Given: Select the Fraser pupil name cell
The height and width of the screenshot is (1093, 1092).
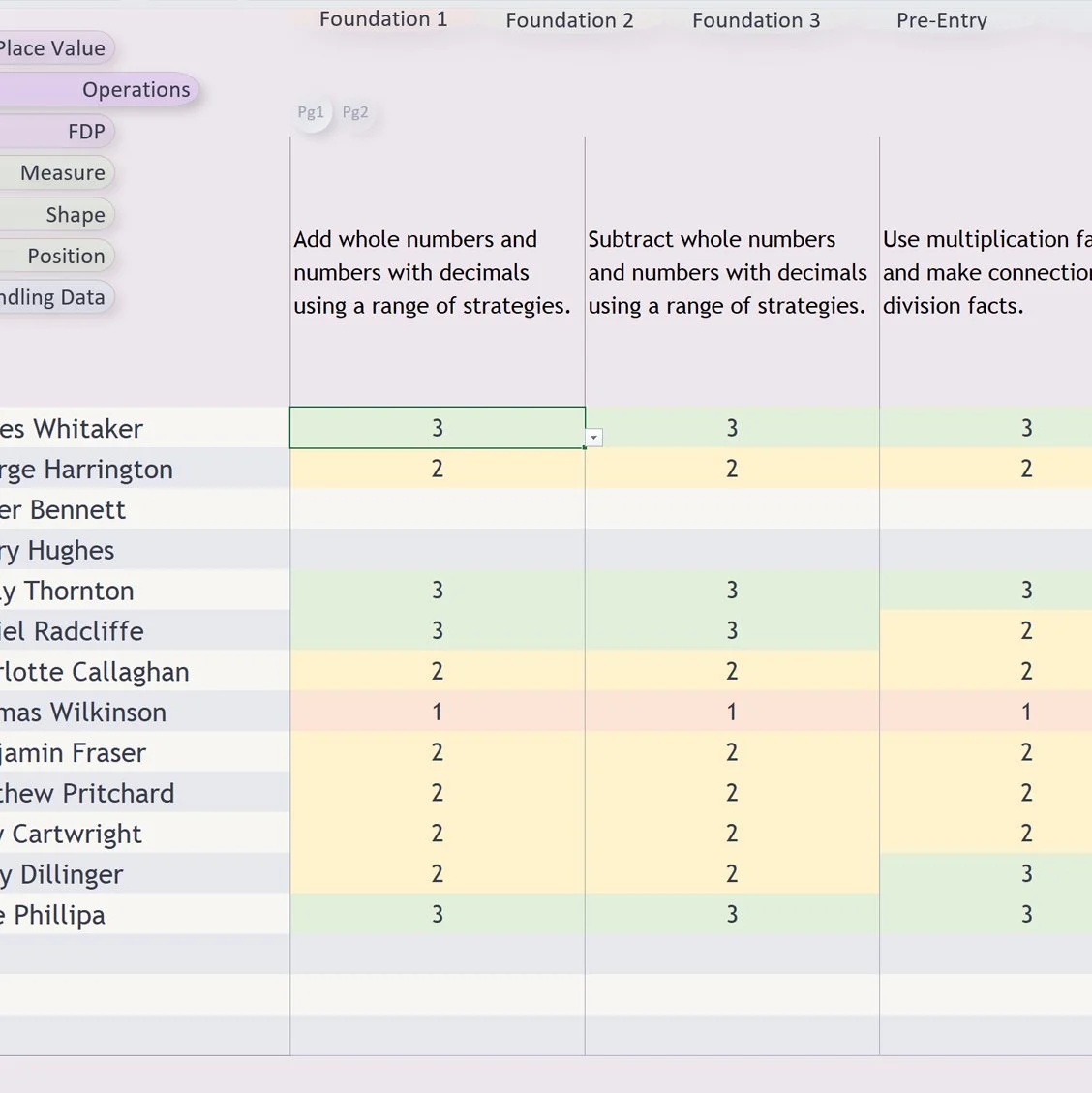Looking at the screenshot, I should [144, 751].
